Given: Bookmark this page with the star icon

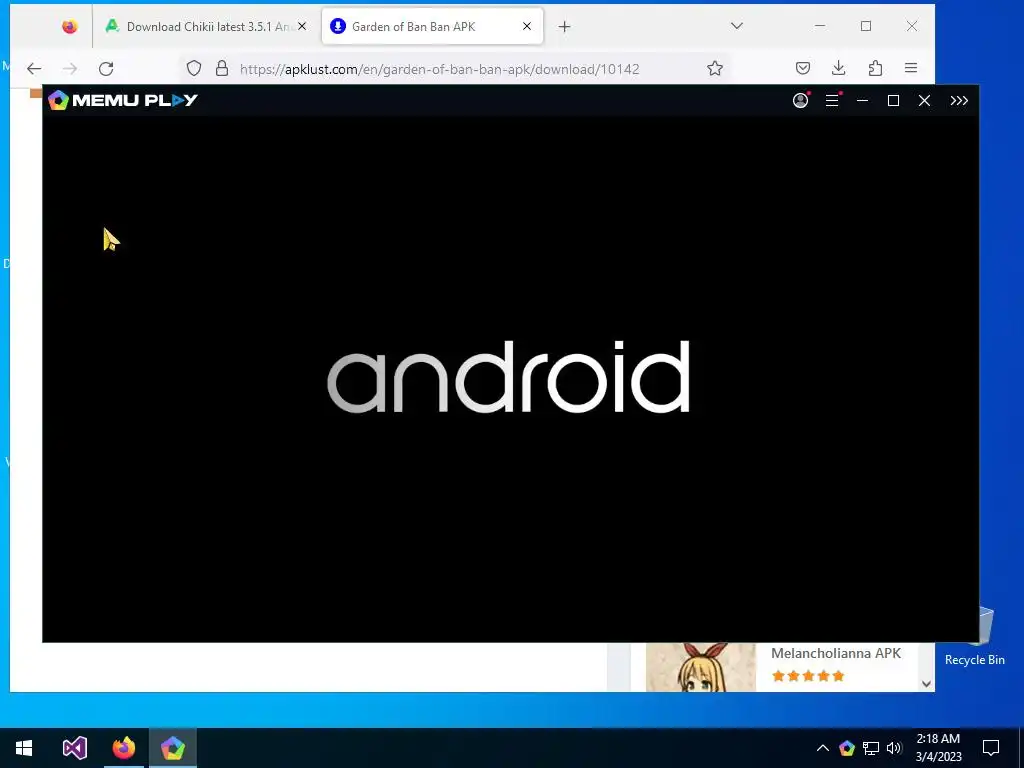Looking at the screenshot, I should [715, 69].
